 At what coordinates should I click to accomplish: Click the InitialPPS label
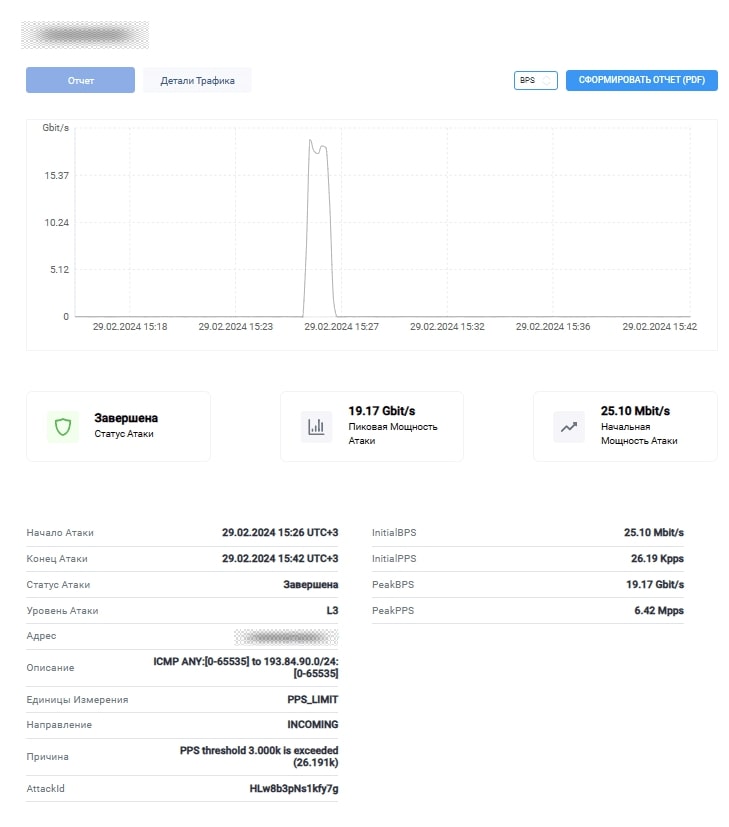394,559
